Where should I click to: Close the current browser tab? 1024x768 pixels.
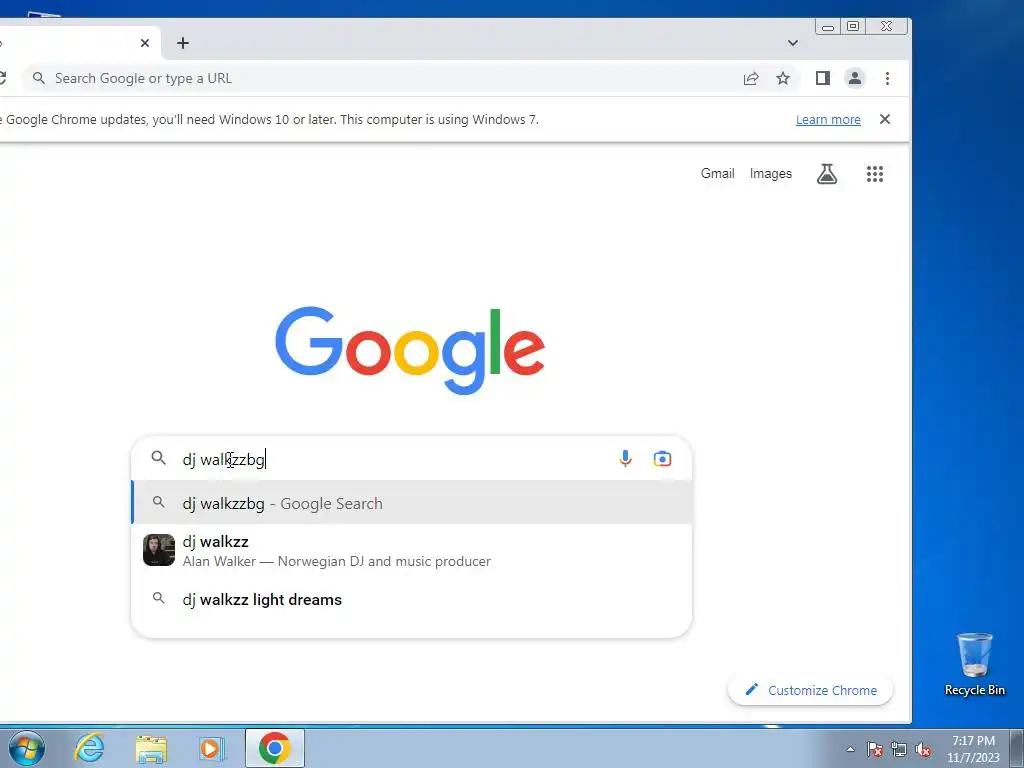click(145, 43)
